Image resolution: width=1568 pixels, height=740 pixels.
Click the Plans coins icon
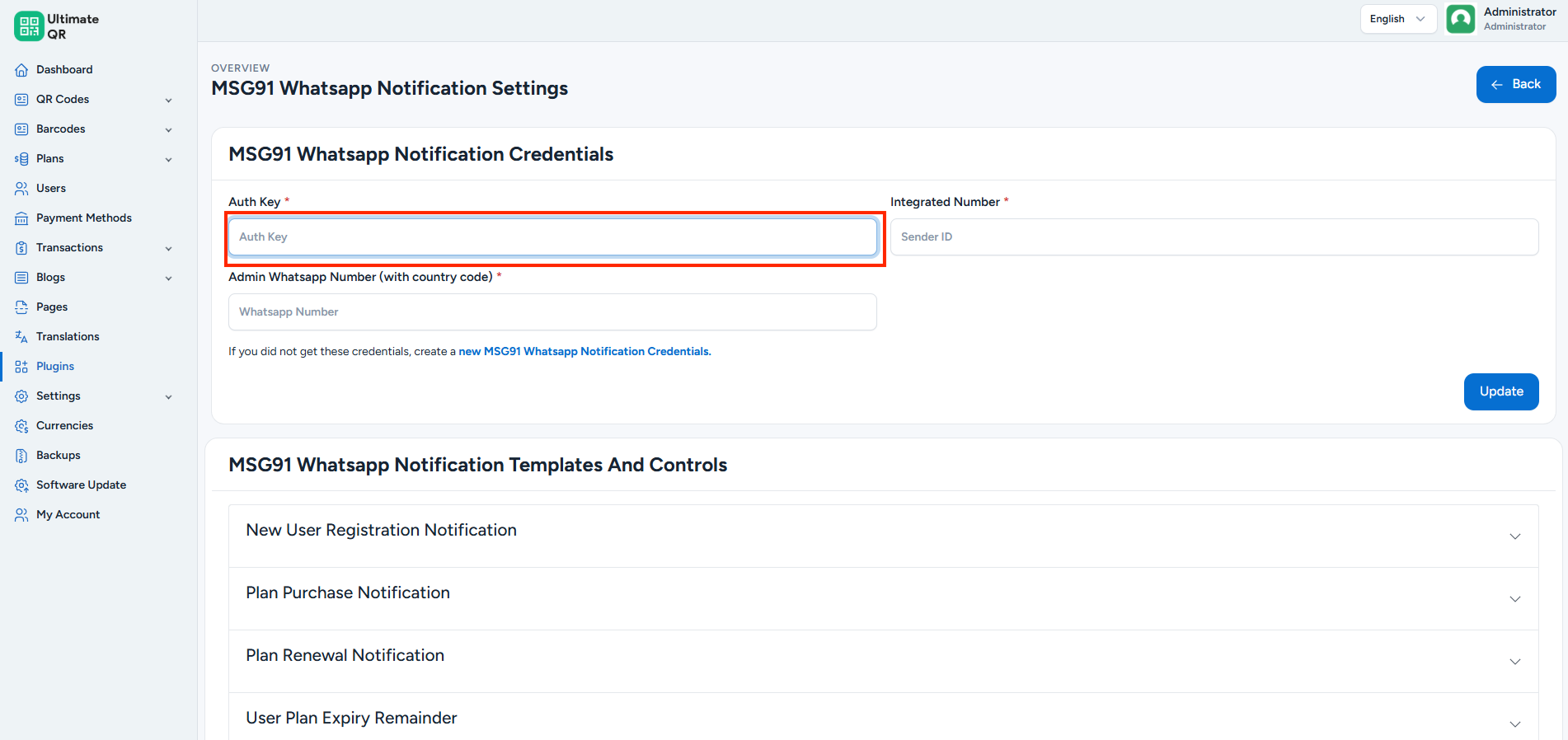(x=21, y=159)
